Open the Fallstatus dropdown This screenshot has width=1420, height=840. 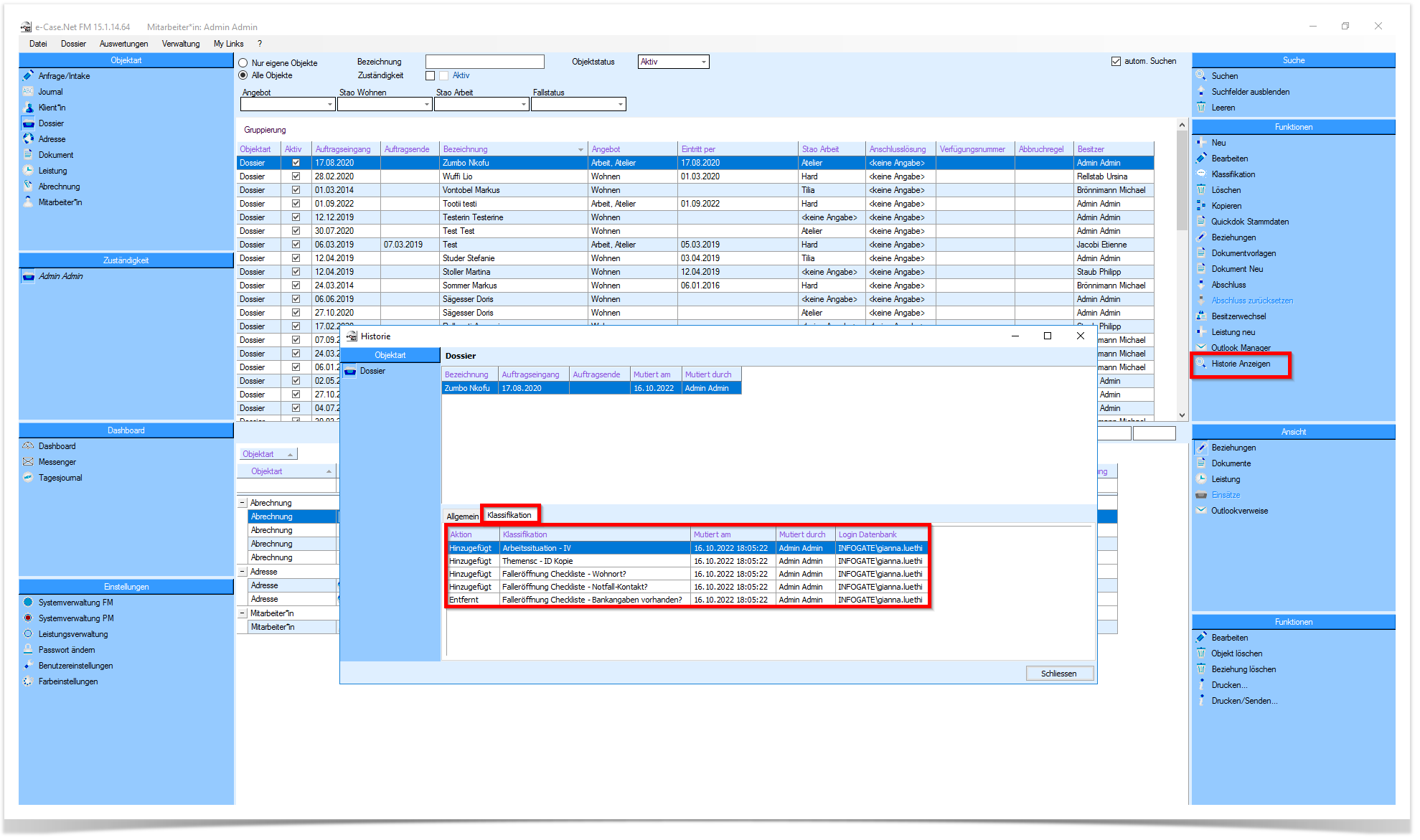coord(620,105)
